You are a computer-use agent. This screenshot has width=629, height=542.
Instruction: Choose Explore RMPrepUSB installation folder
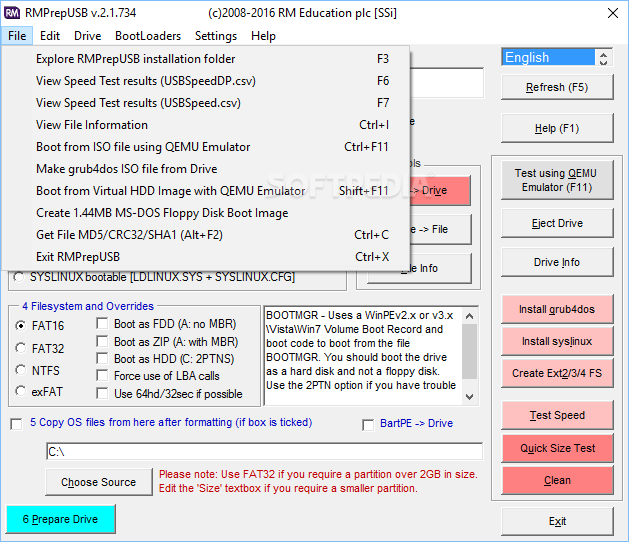click(205, 59)
